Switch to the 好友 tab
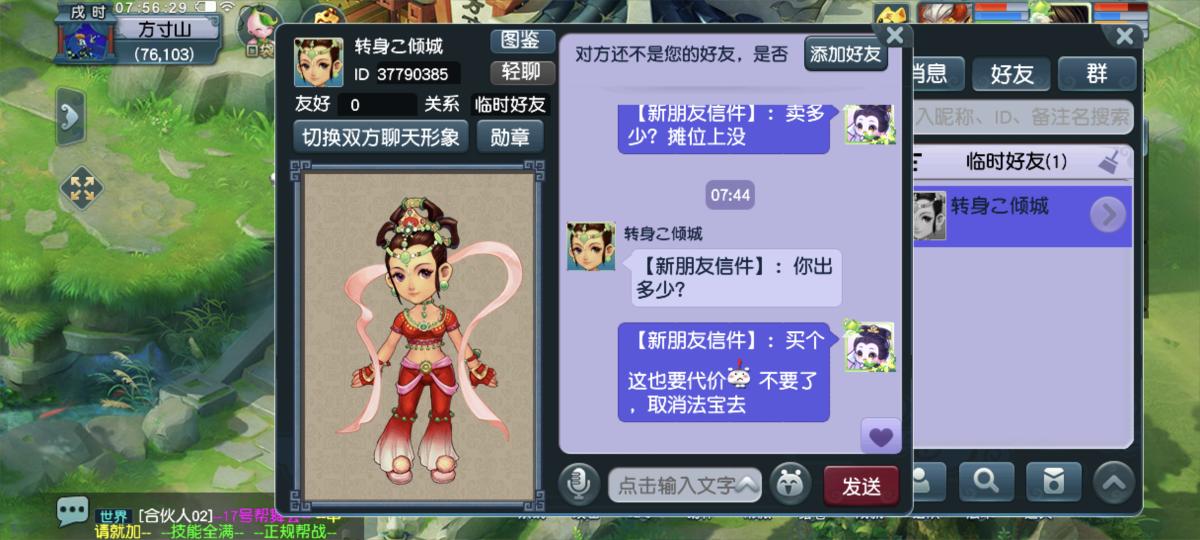This screenshot has height=540, width=1200. click(1011, 72)
